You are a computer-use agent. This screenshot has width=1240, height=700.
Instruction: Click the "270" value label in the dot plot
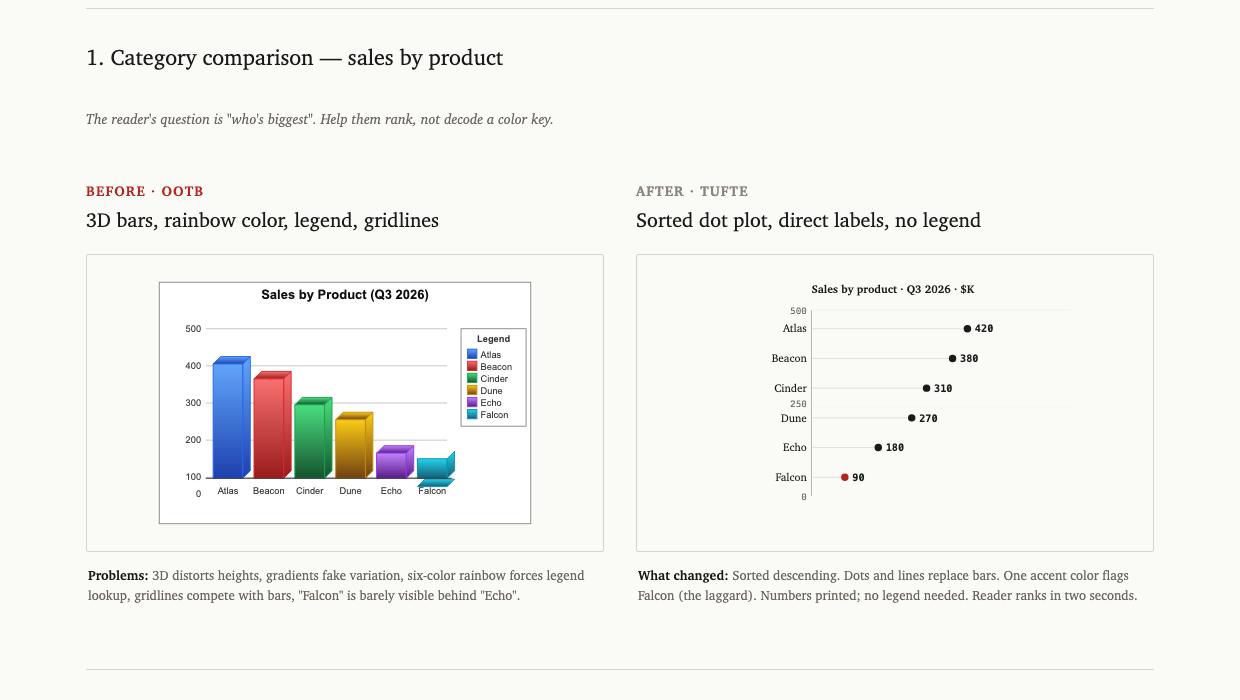click(928, 419)
